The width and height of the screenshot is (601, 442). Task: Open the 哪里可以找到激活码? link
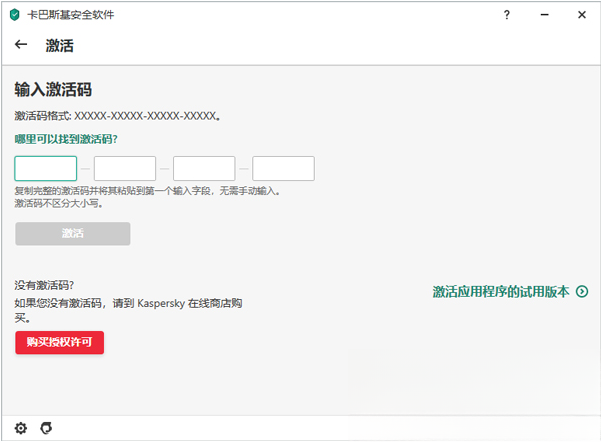click(66, 139)
